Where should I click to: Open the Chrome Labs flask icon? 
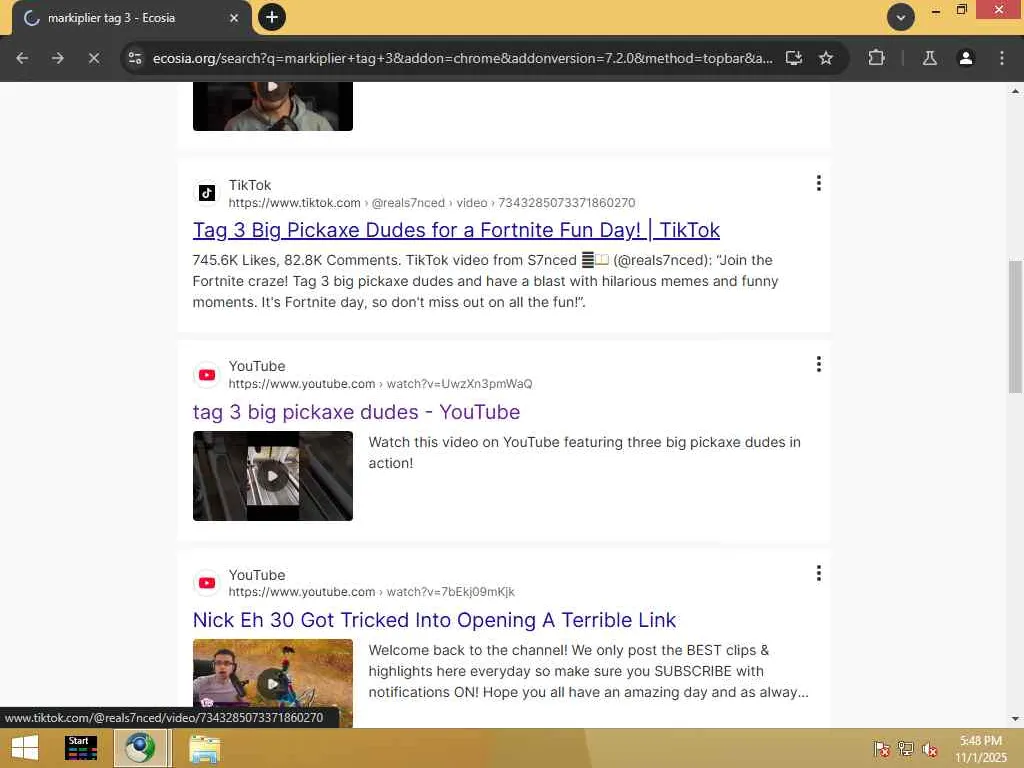pyautogui.click(x=929, y=58)
